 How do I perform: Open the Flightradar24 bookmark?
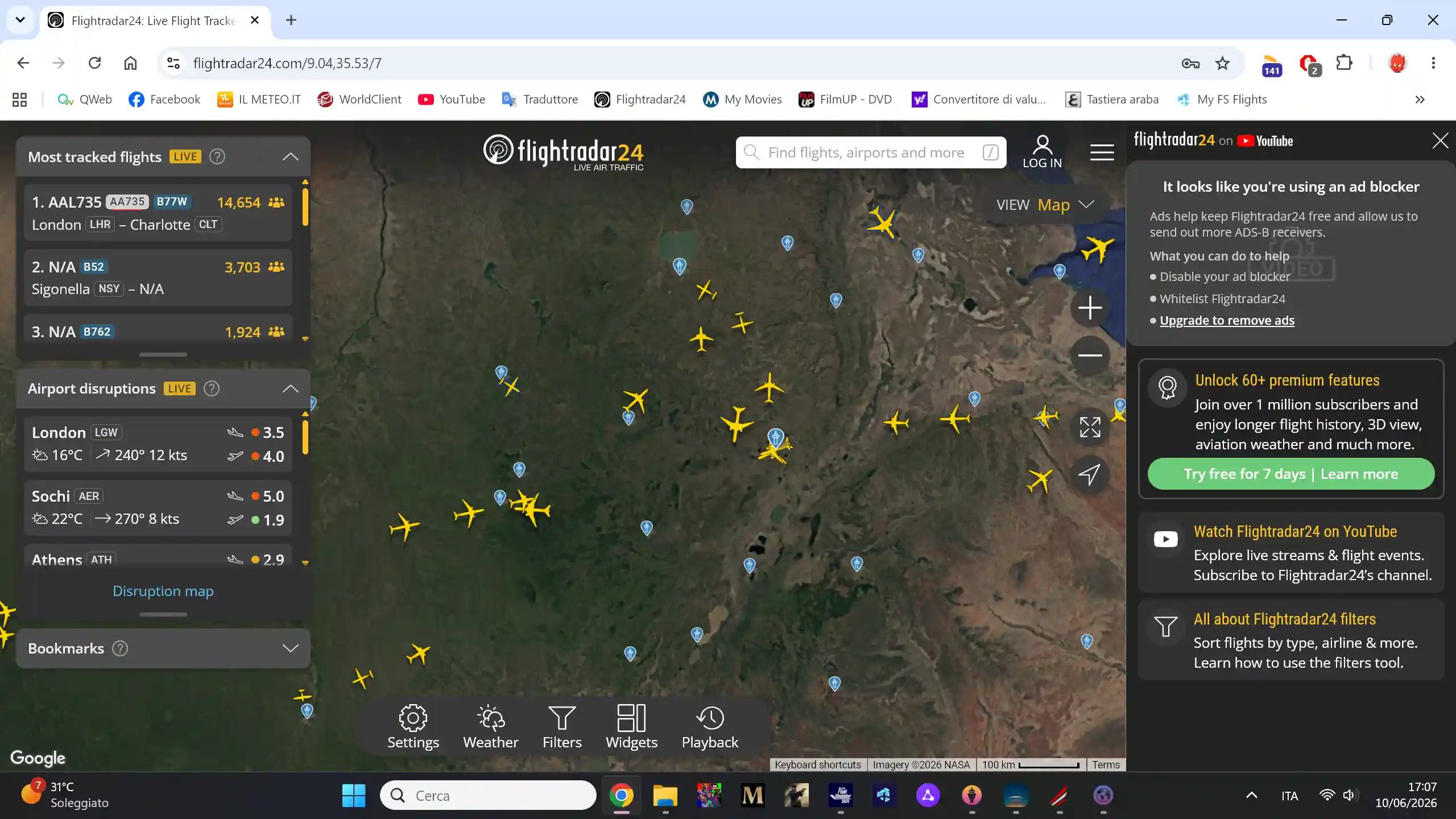coord(640,100)
